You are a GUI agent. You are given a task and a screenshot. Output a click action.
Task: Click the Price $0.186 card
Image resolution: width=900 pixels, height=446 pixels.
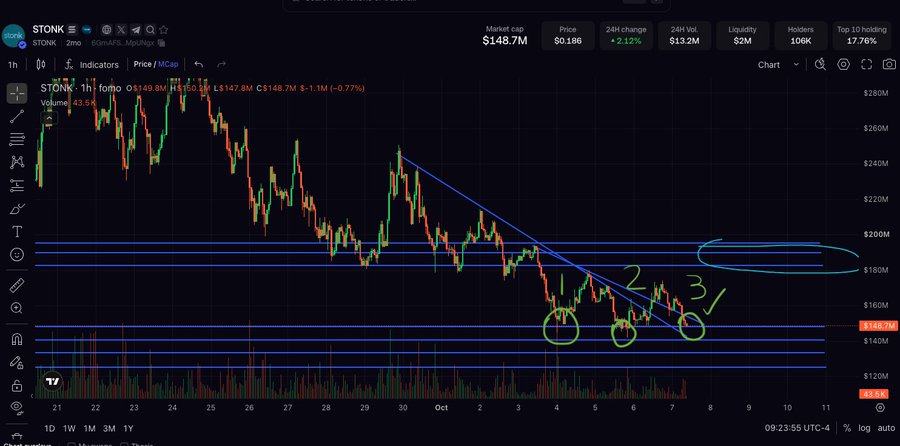(568, 36)
